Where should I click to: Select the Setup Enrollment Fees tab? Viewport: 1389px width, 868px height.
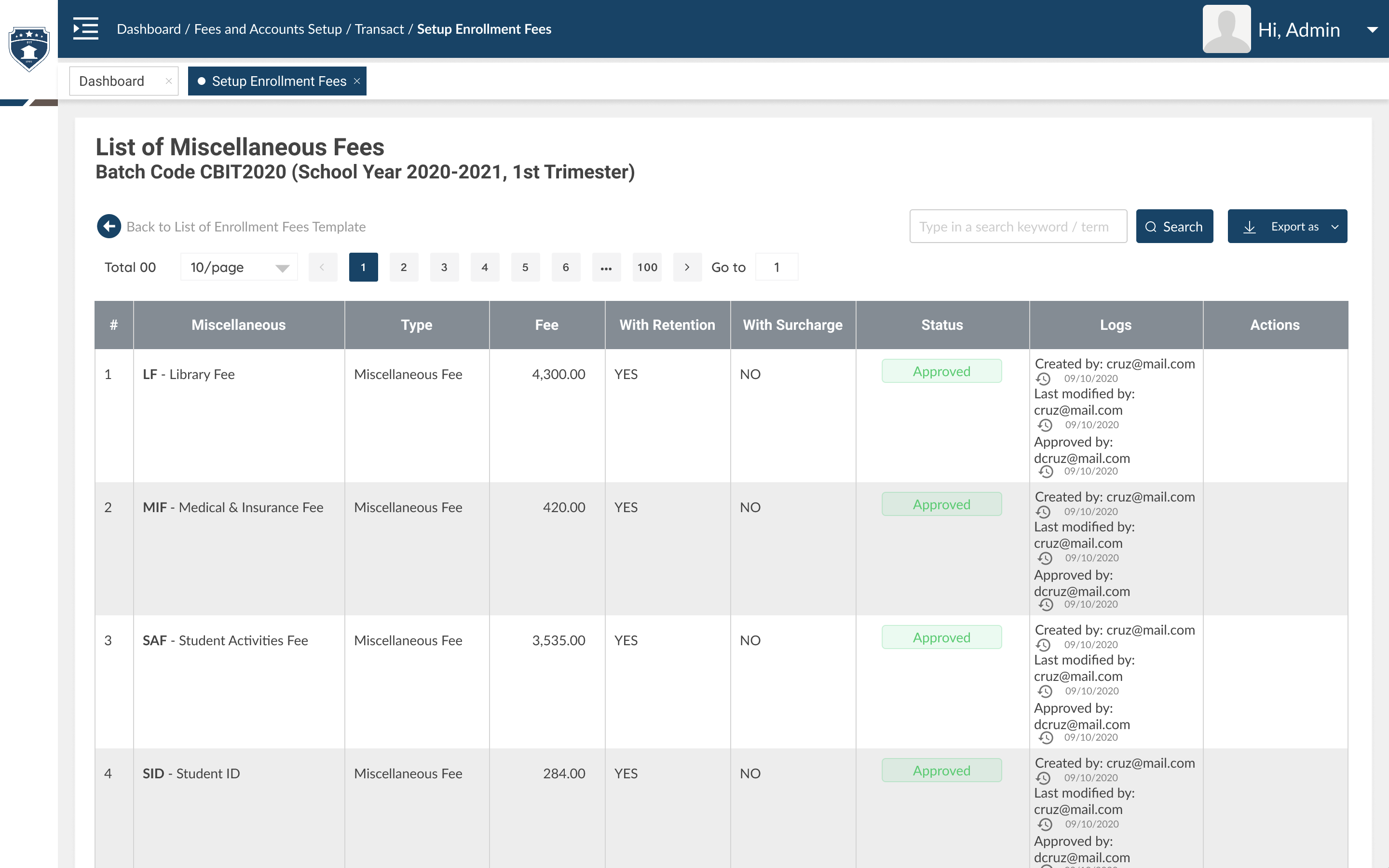(x=278, y=81)
